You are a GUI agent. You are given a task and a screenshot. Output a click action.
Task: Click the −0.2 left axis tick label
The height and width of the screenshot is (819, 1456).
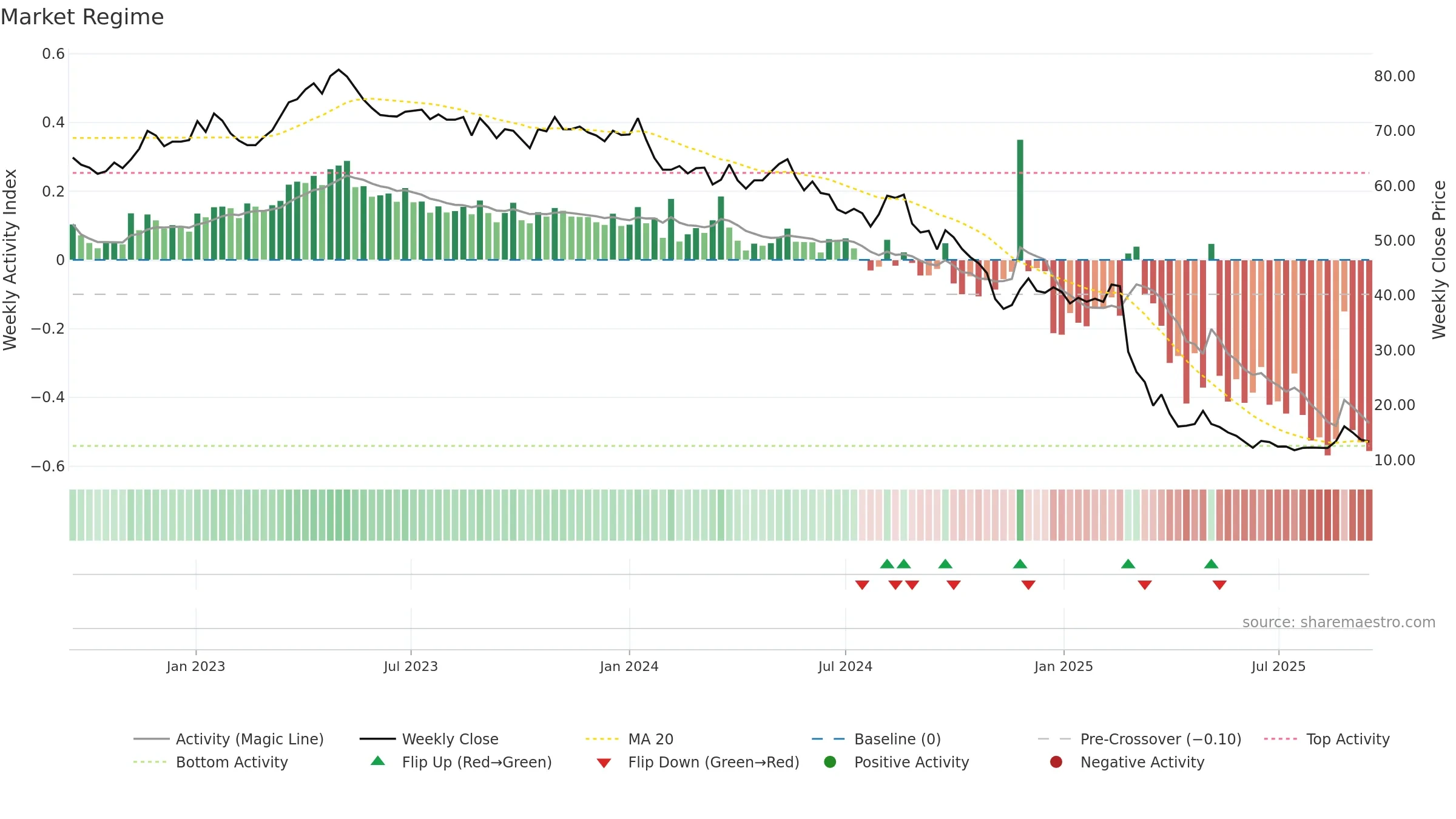(48, 328)
